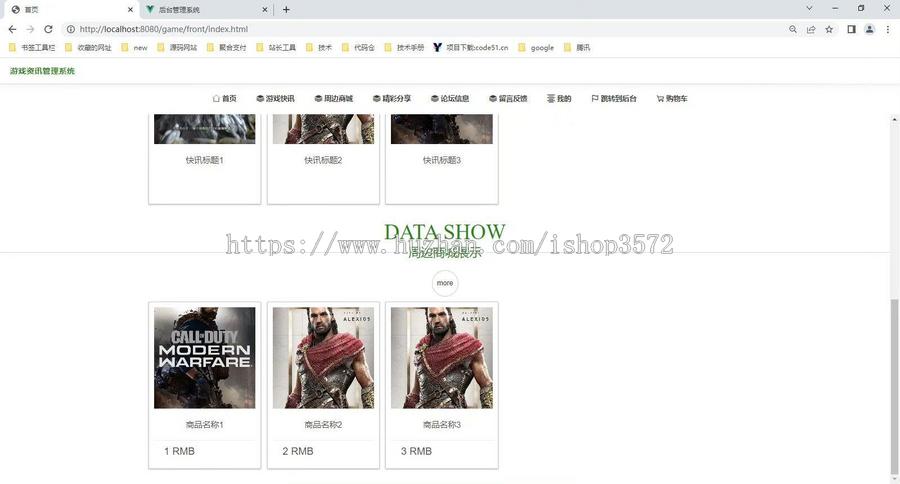This screenshot has height=484, width=900.
Task: Open the 站长工具 bookmark folder
Action: 276,48
